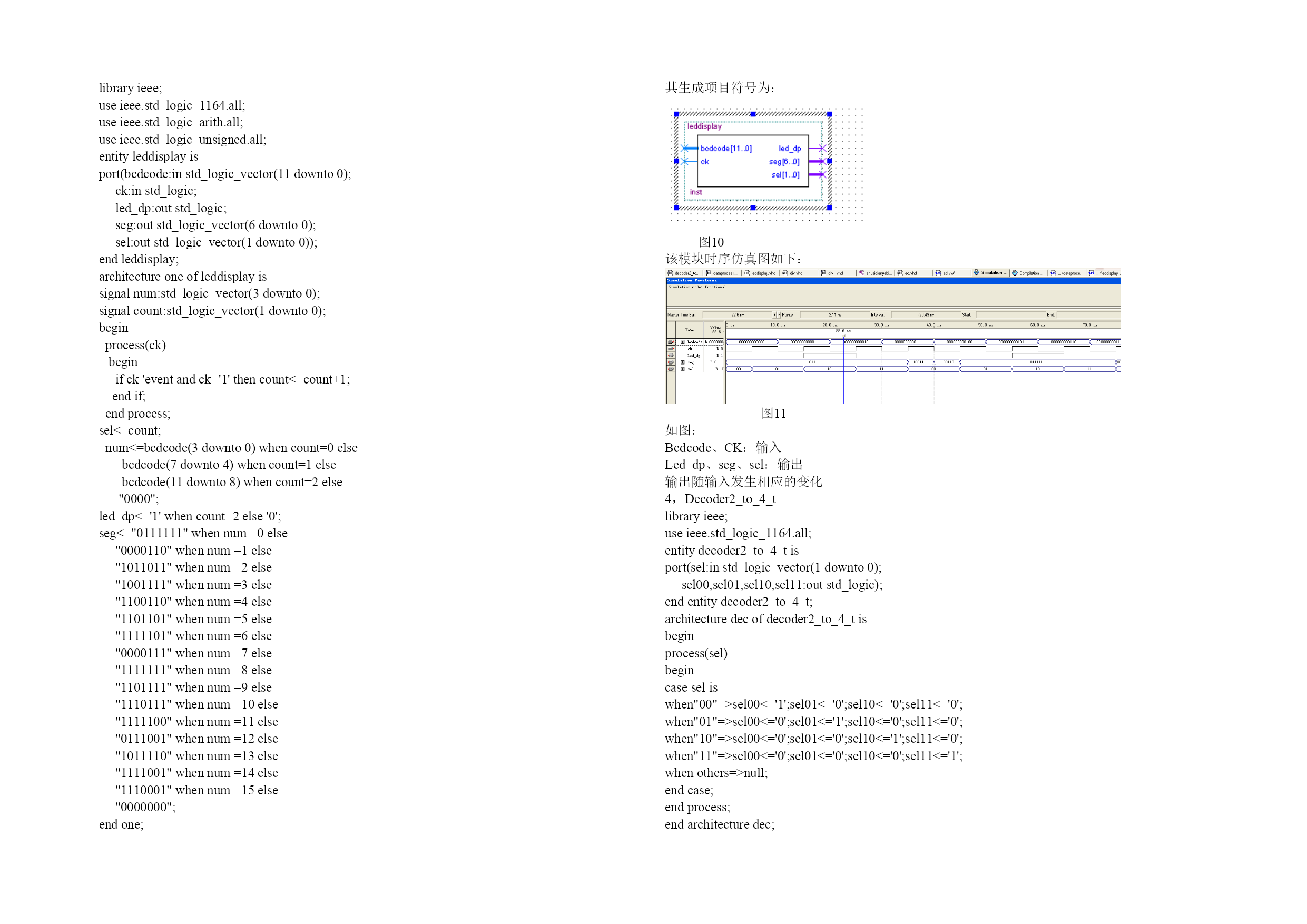The image size is (1307, 924).
Task: Click the 'when others=>null;' code line
Action: coord(716,773)
